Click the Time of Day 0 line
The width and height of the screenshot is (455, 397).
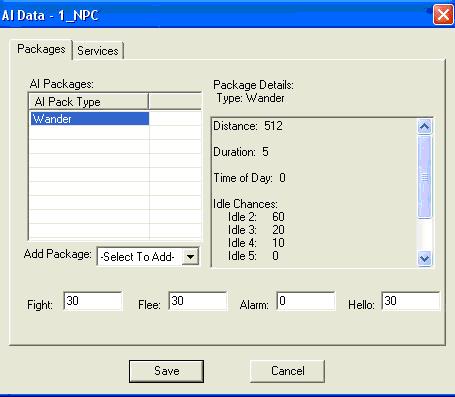pyautogui.click(x=249, y=178)
